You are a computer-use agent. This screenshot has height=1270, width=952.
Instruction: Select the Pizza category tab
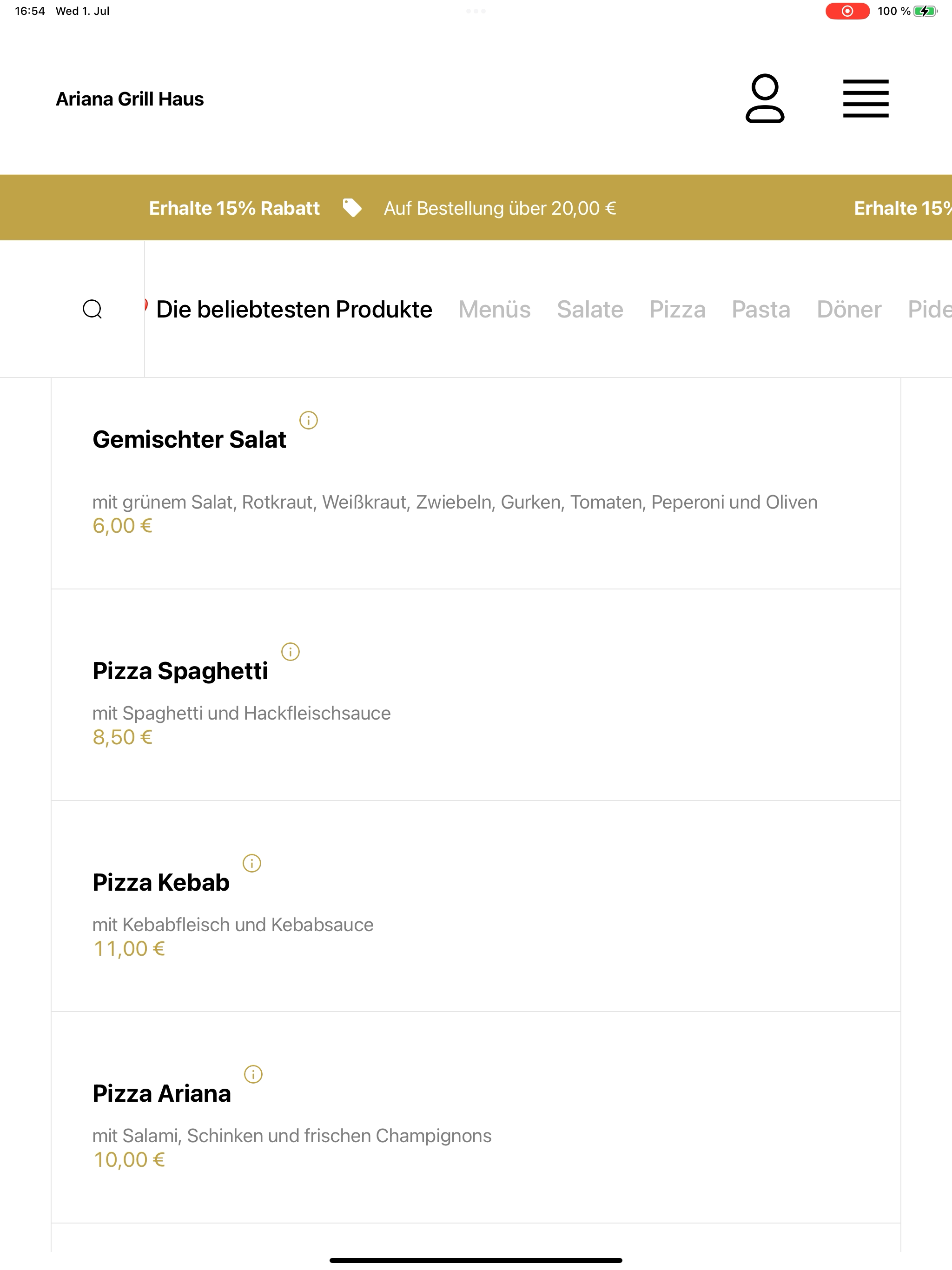pos(678,309)
